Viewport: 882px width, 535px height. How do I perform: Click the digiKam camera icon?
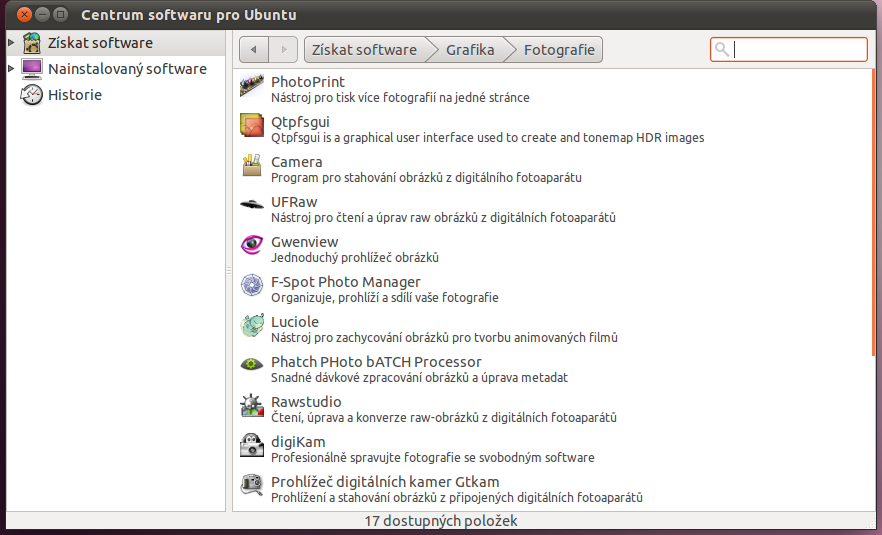[x=251, y=445]
